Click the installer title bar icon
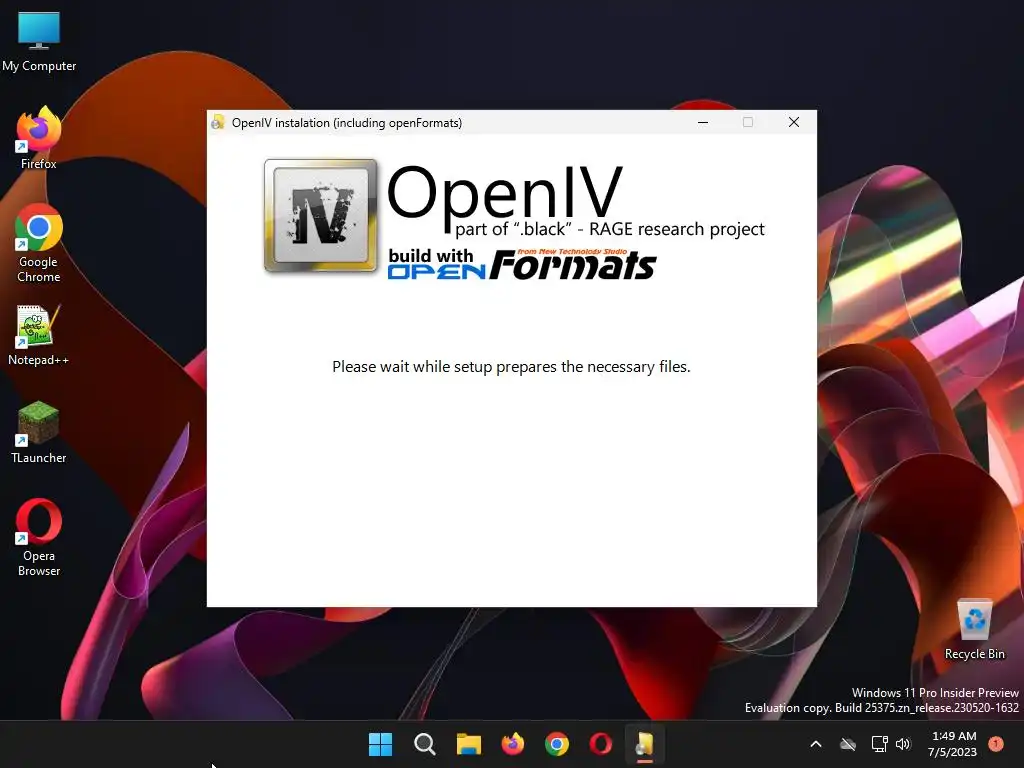Viewport: 1024px width, 768px height. pyautogui.click(x=217, y=122)
